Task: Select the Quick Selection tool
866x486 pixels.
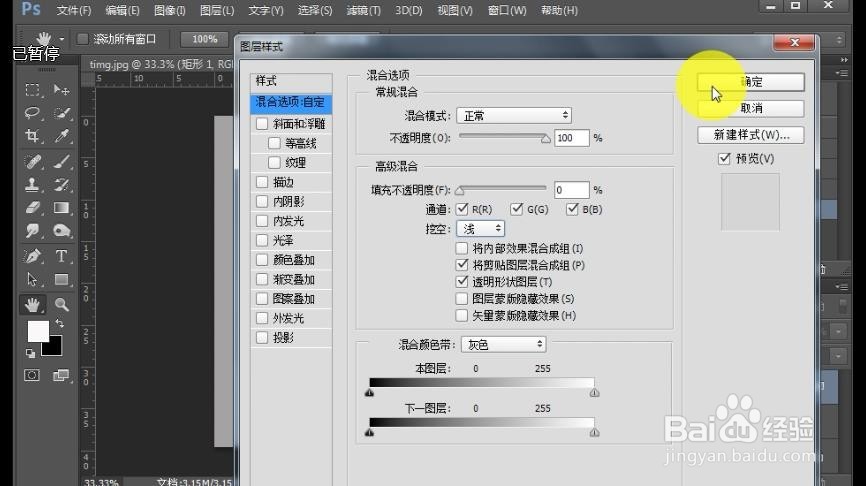Action: point(61,113)
